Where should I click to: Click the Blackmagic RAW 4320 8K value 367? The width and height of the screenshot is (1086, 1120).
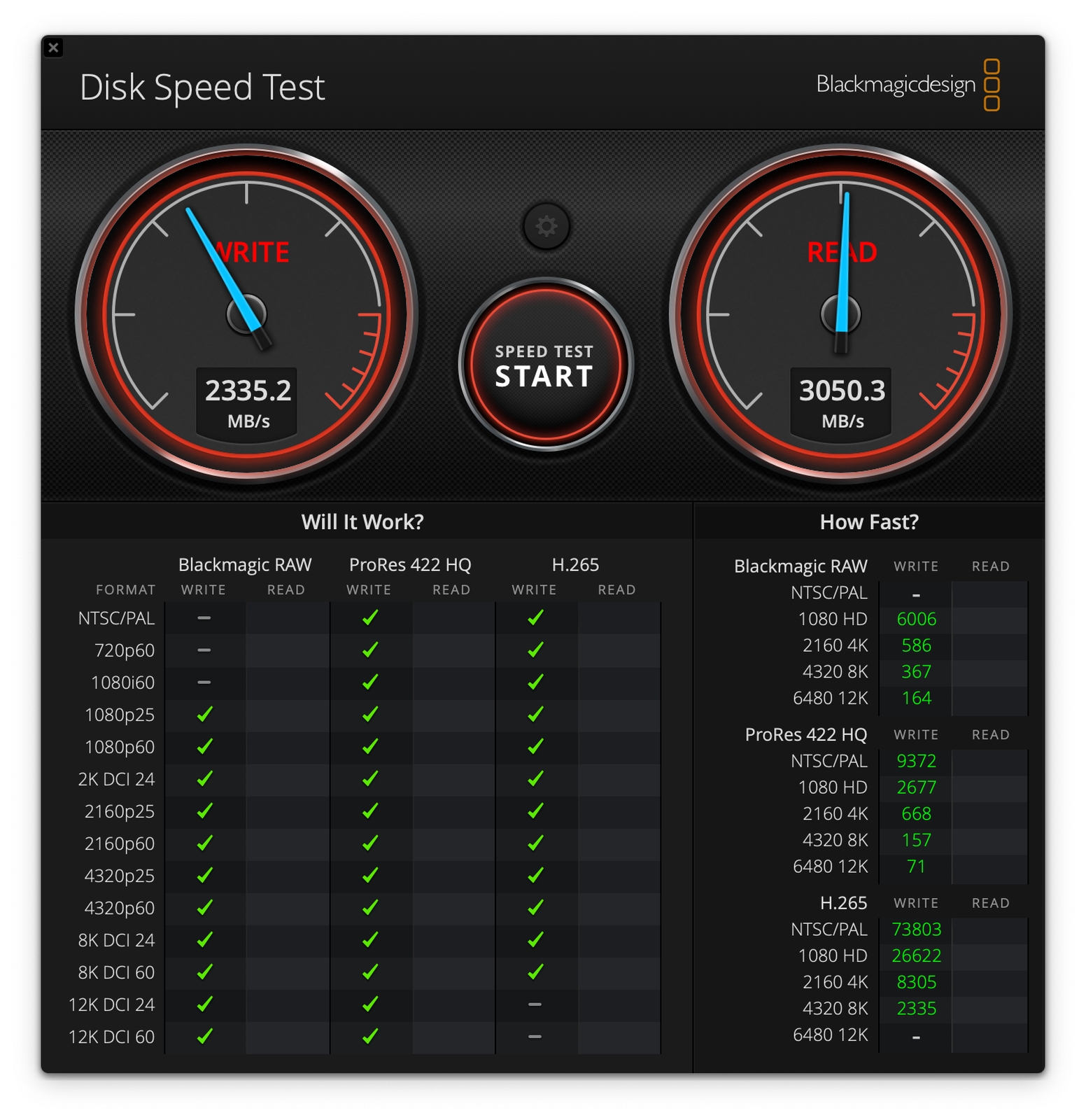click(x=916, y=672)
